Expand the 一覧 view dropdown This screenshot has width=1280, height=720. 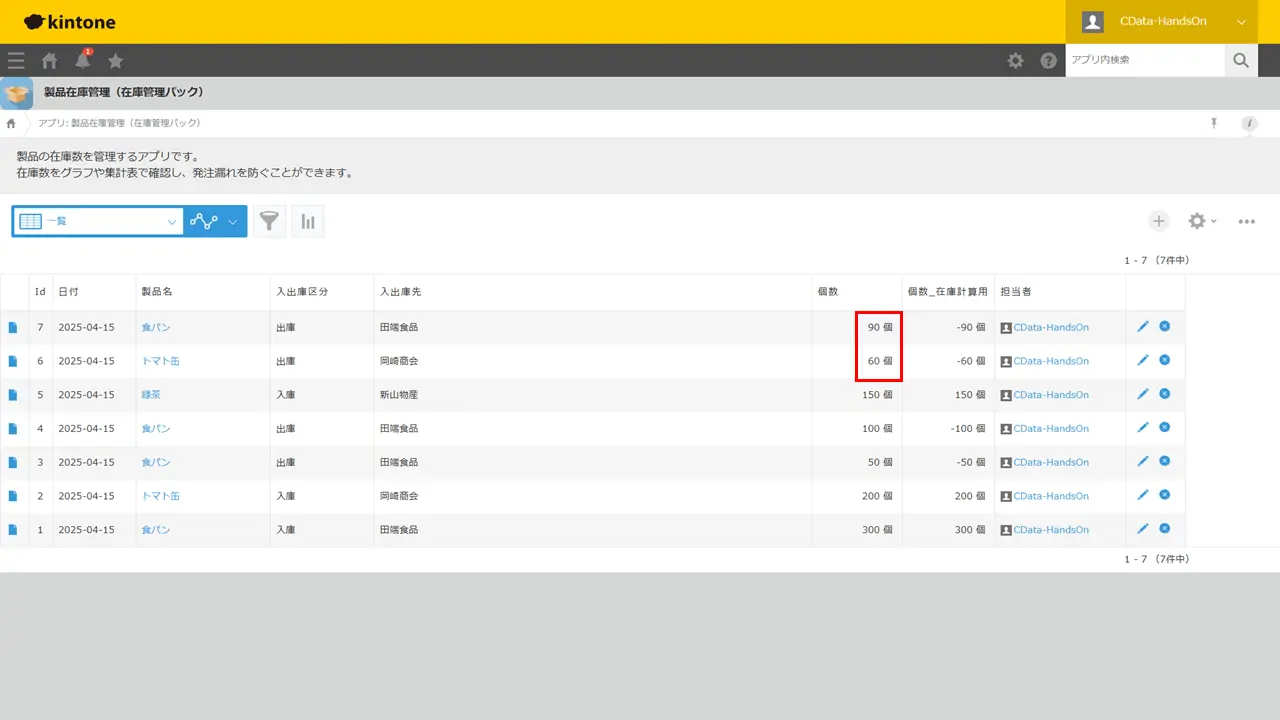click(x=98, y=222)
